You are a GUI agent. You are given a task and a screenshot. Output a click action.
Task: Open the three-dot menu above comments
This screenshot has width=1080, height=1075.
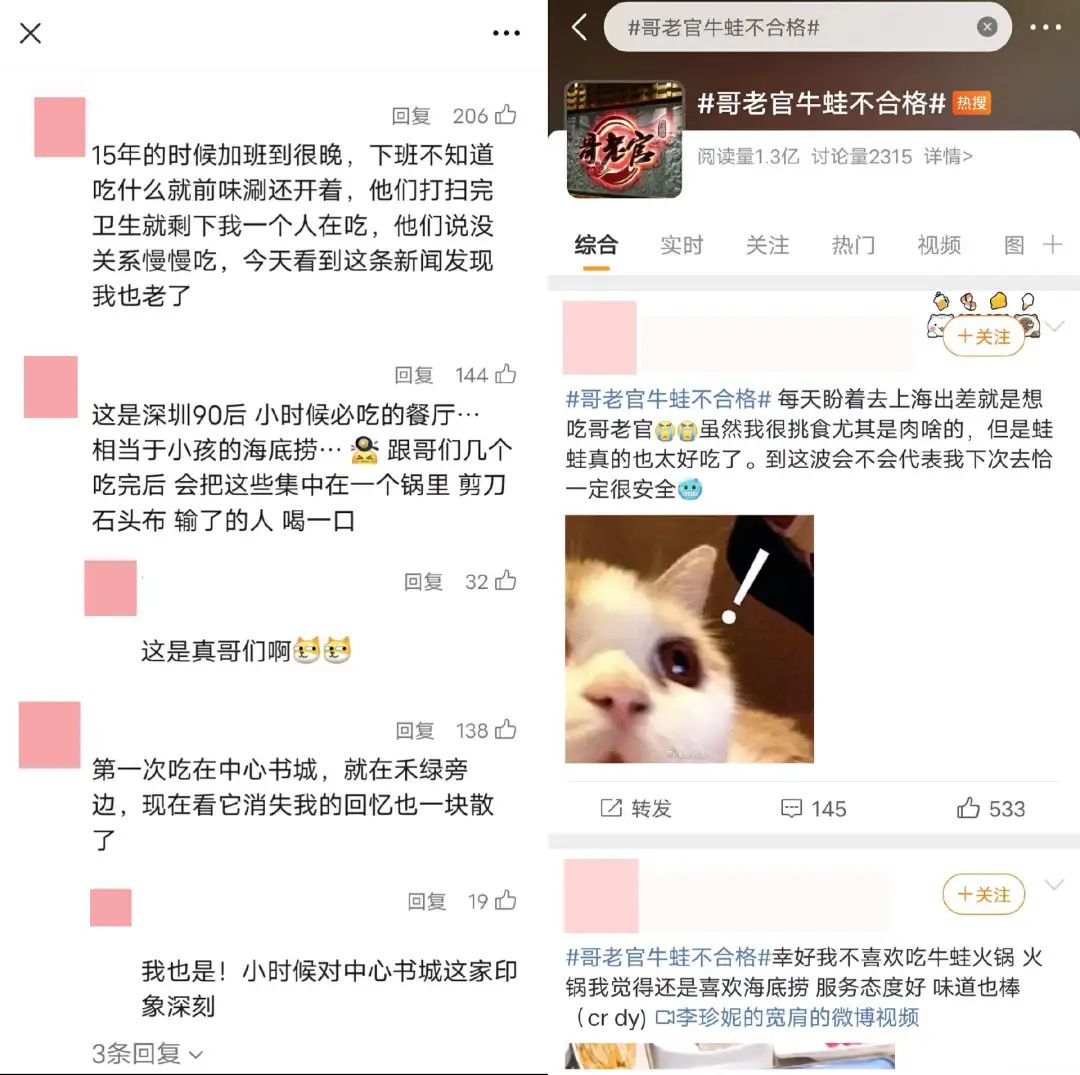[x=506, y=33]
